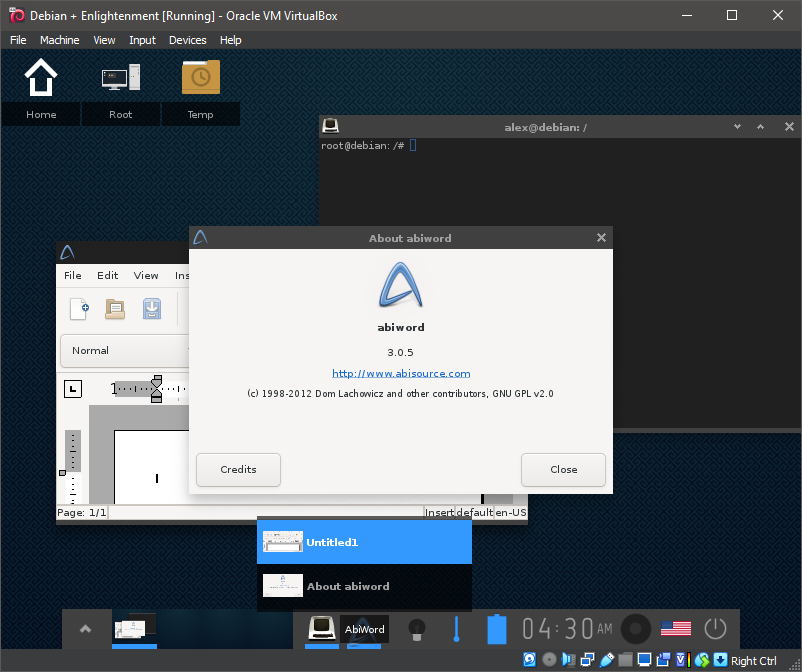Open the terminal window's down-arrow menu
The width and height of the screenshot is (802, 672).
[737, 127]
